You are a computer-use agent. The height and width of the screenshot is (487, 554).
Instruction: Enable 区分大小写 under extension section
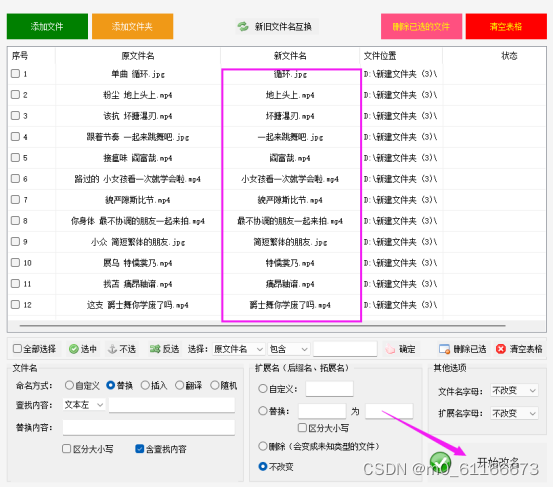[x=302, y=428]
